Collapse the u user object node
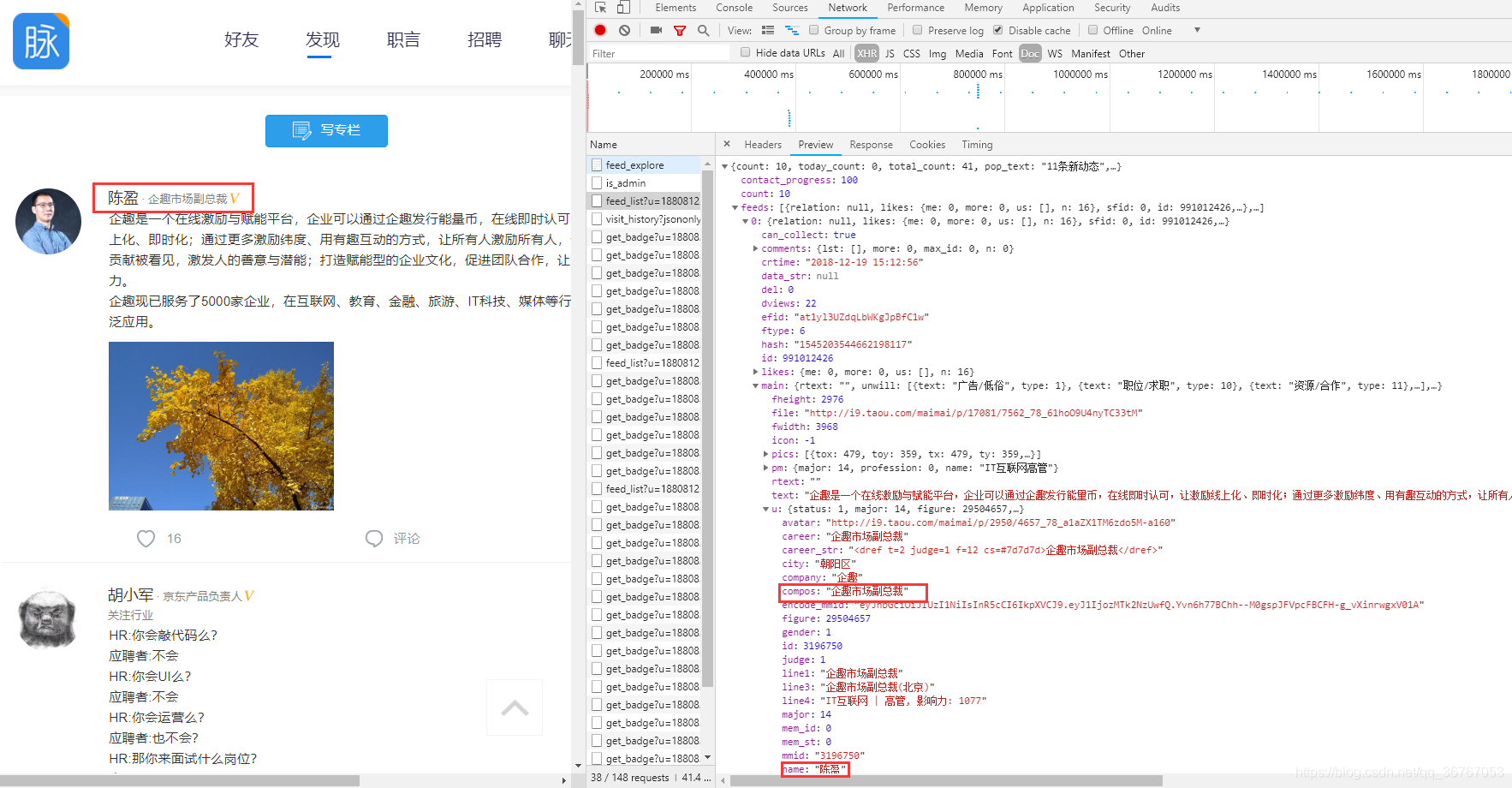This screenshot has width=1512, height=788. [766, 510]
